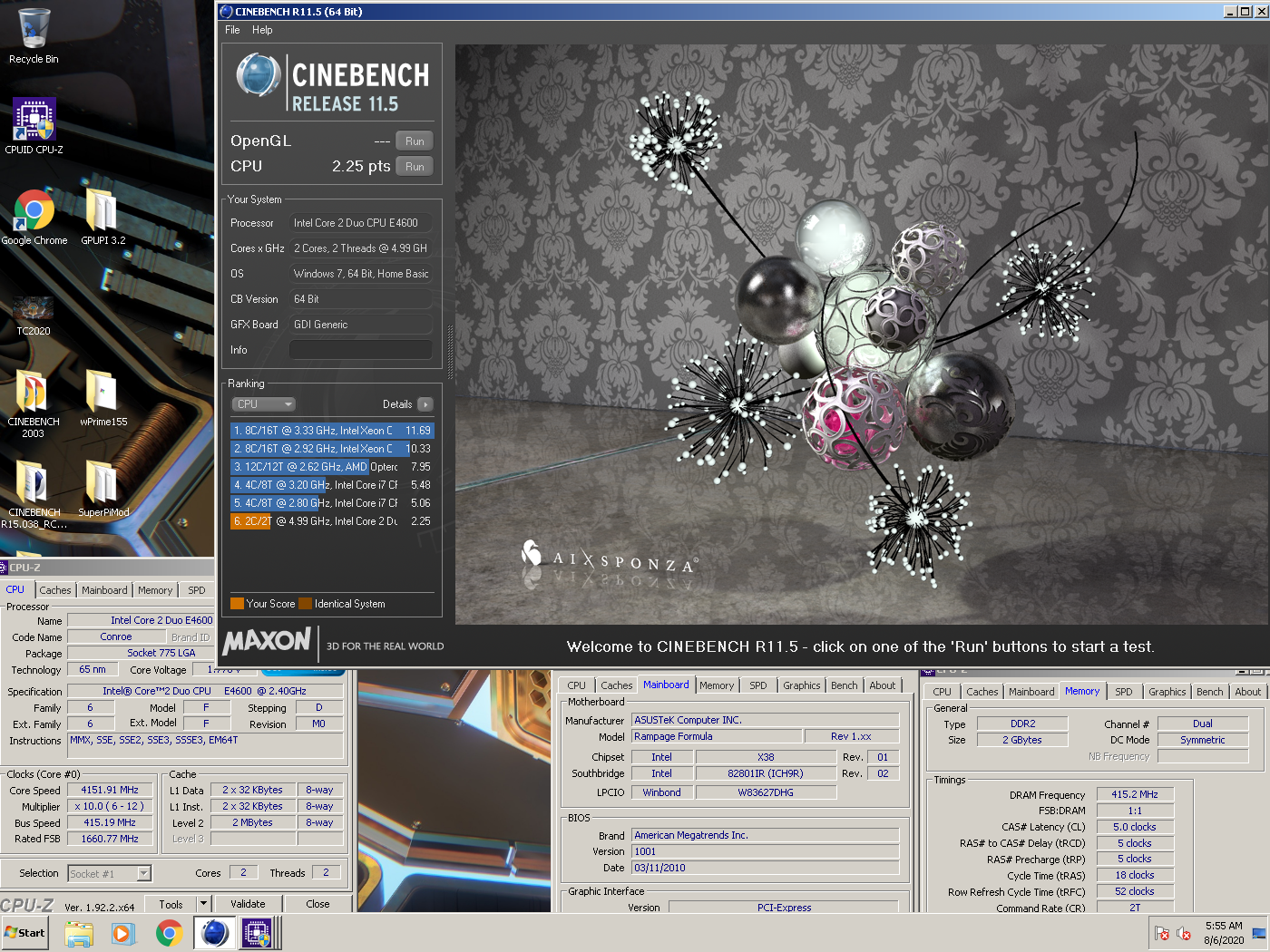Open the Tools dropdown arrow in CPU-Z
1270x952 pixels.
(203, 904)
